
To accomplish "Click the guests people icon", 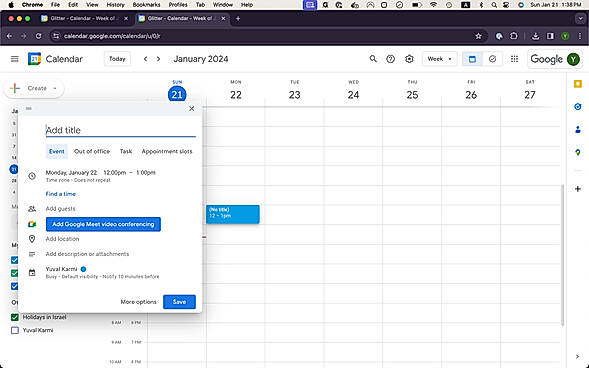I will click(32, 209).
